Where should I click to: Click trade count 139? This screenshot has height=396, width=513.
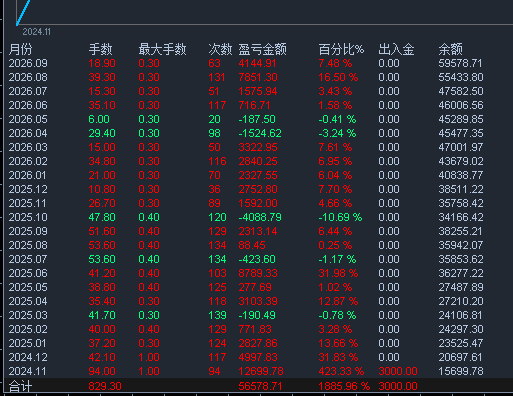point(217,315)
